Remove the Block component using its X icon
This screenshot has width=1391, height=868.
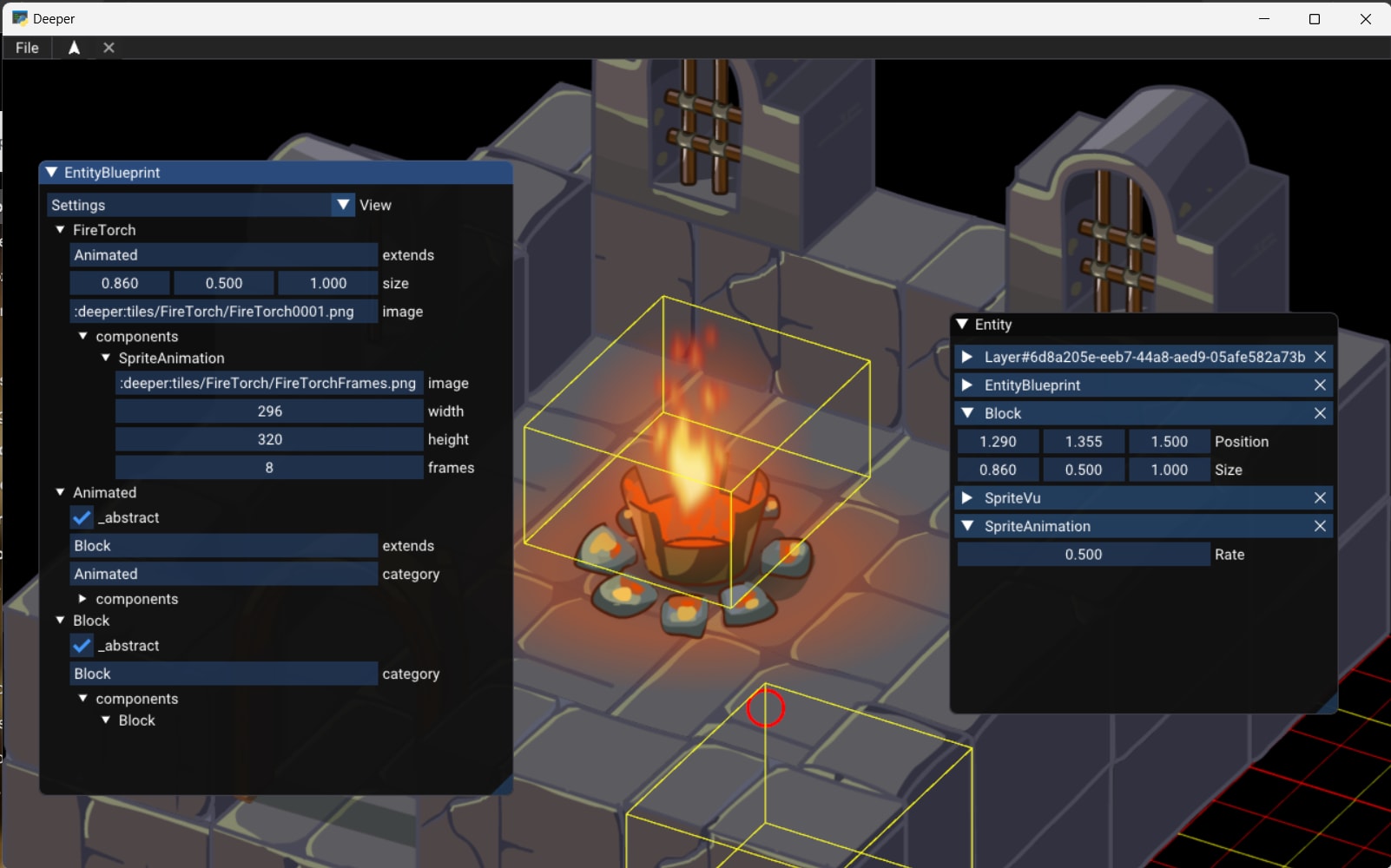(1321, 413)
